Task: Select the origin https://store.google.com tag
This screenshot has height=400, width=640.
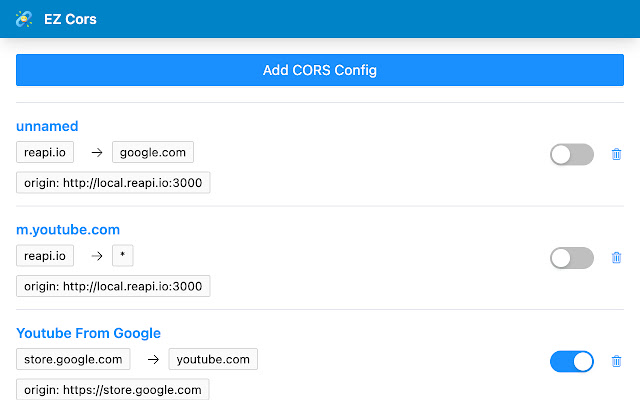Action: (x=113, y=389)
